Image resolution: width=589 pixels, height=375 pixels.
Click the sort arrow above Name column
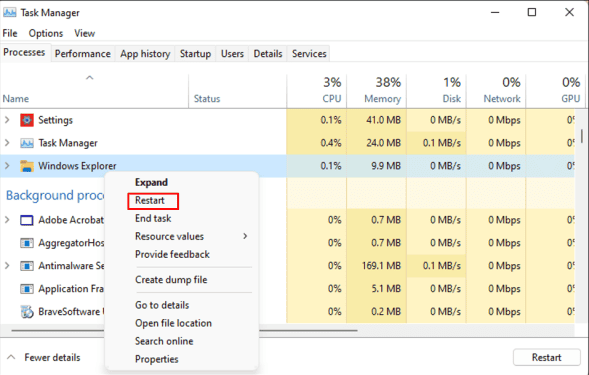click(89, 78)
